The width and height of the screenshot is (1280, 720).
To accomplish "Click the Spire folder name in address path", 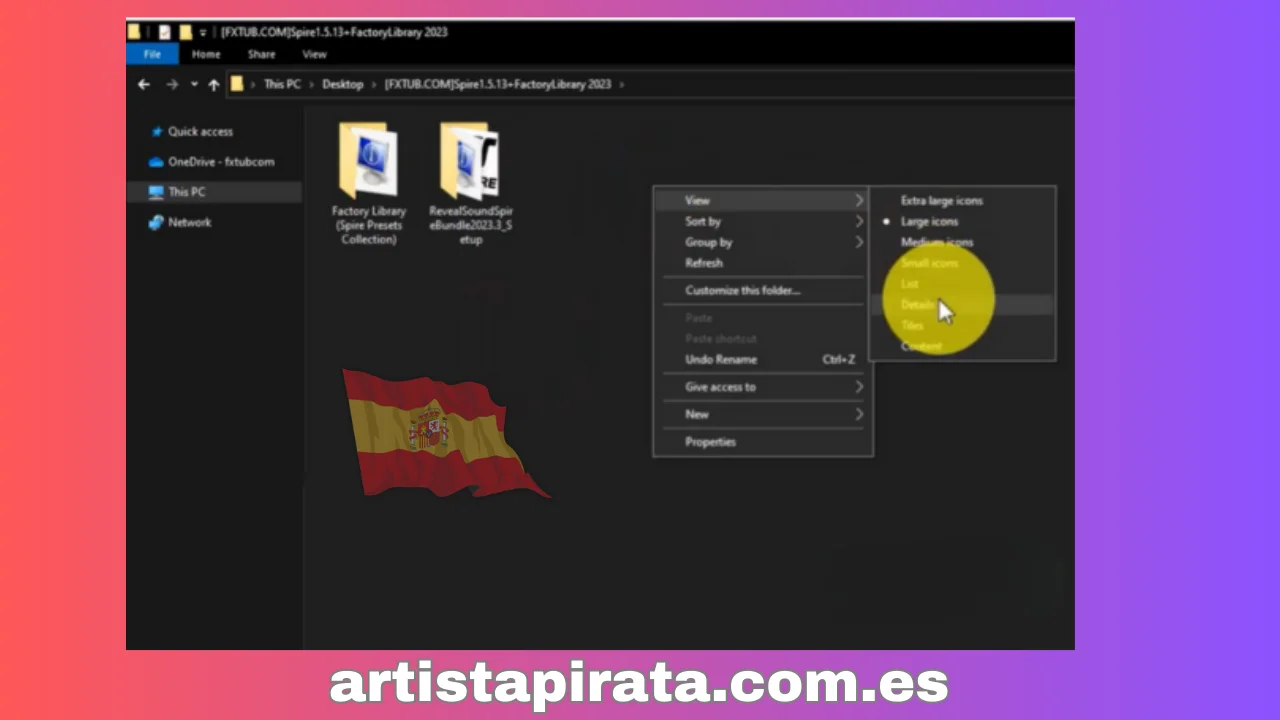I will 498,85.
